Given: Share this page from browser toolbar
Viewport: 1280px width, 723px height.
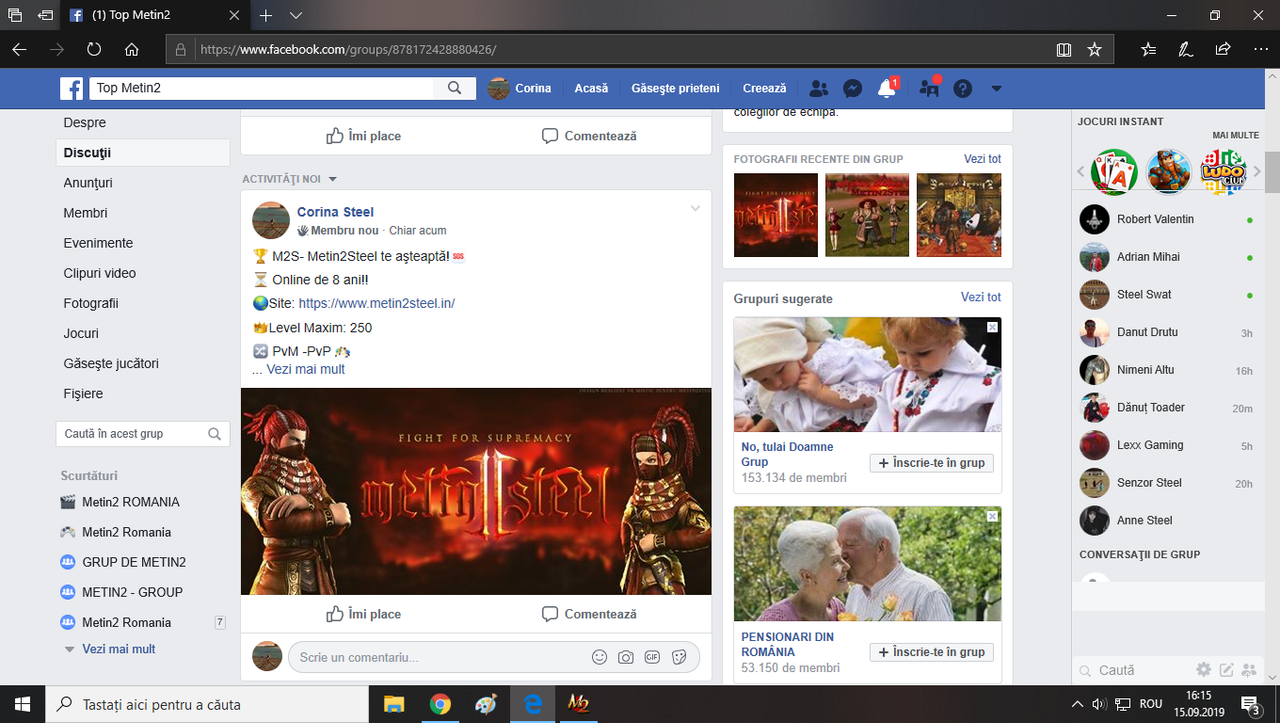Looking at the screenshot, I should coord(1222,49).
